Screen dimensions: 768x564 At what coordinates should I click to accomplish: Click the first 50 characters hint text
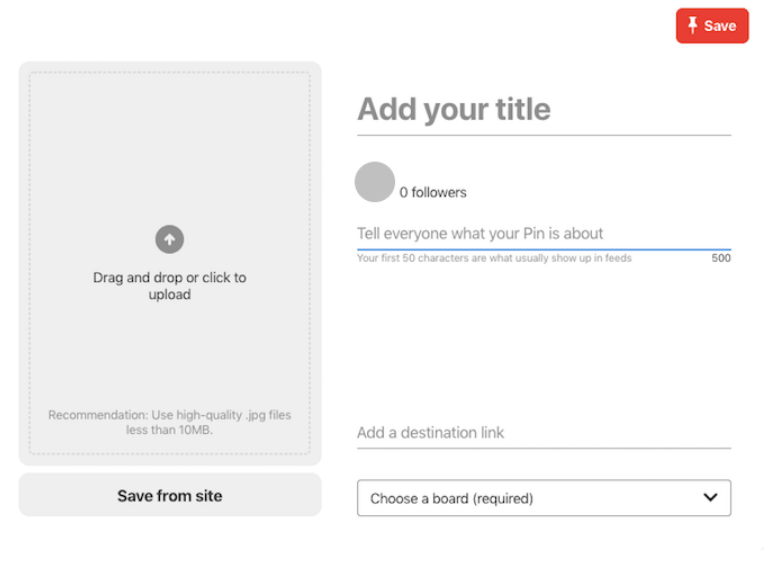click(x=494, y=258)
